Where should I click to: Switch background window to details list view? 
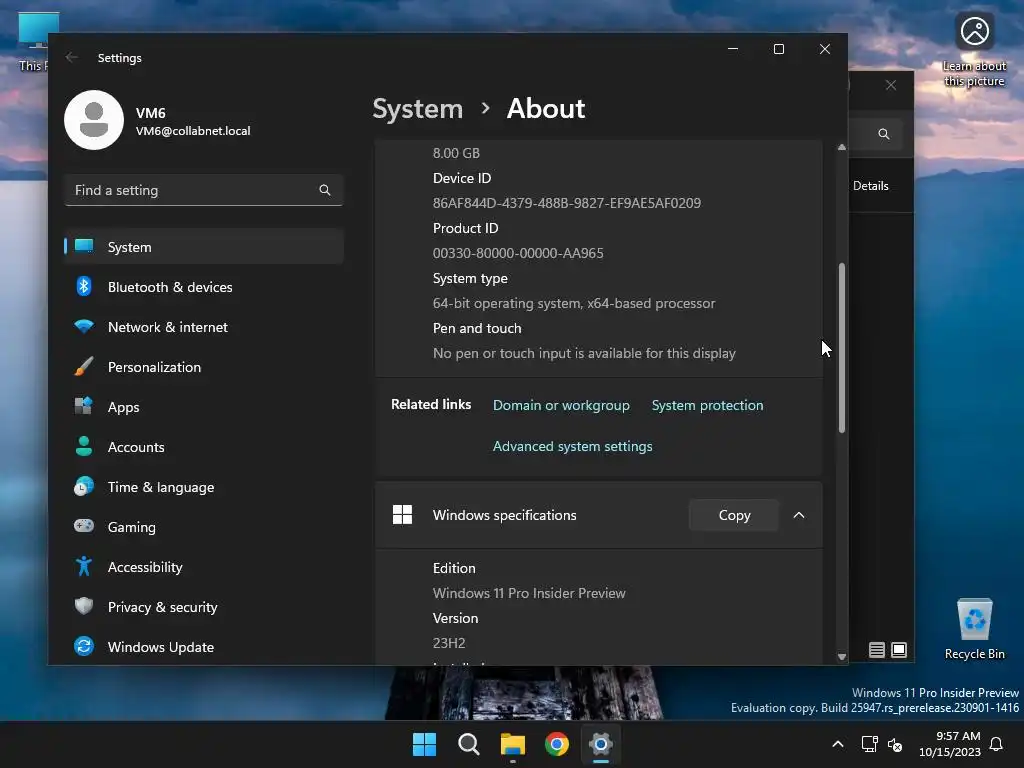click(x=876, y=650)
